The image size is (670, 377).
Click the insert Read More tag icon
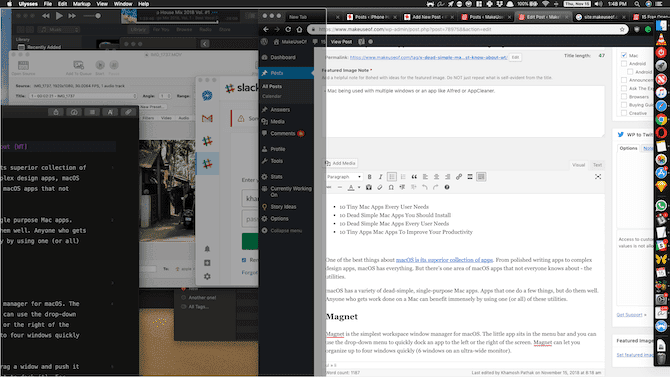click(470, 177)
